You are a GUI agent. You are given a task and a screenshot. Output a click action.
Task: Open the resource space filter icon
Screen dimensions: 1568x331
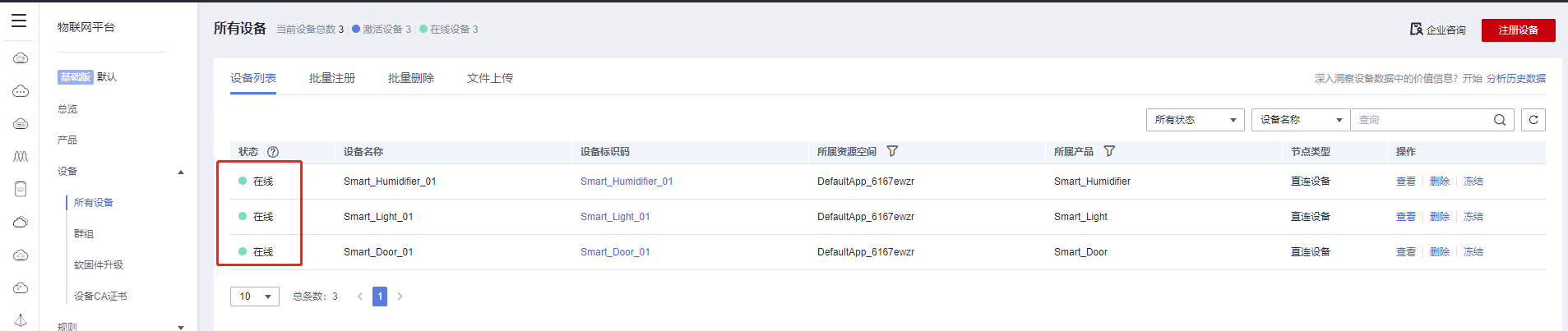[x=892, y=151]
